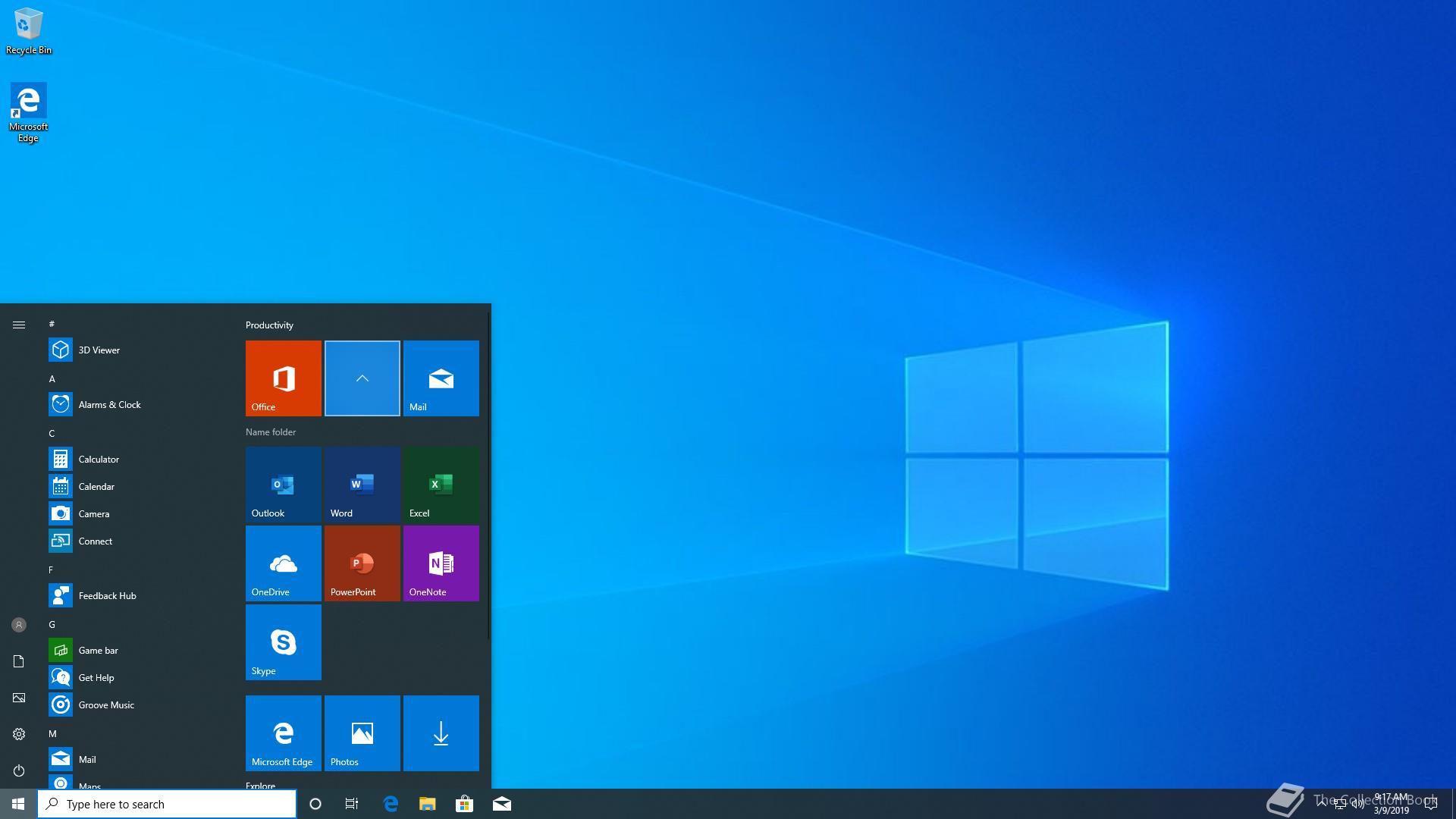Open Alarms & Clock app
The image size is (1456, 819).
pyautogui.click(x=138, y=404)
